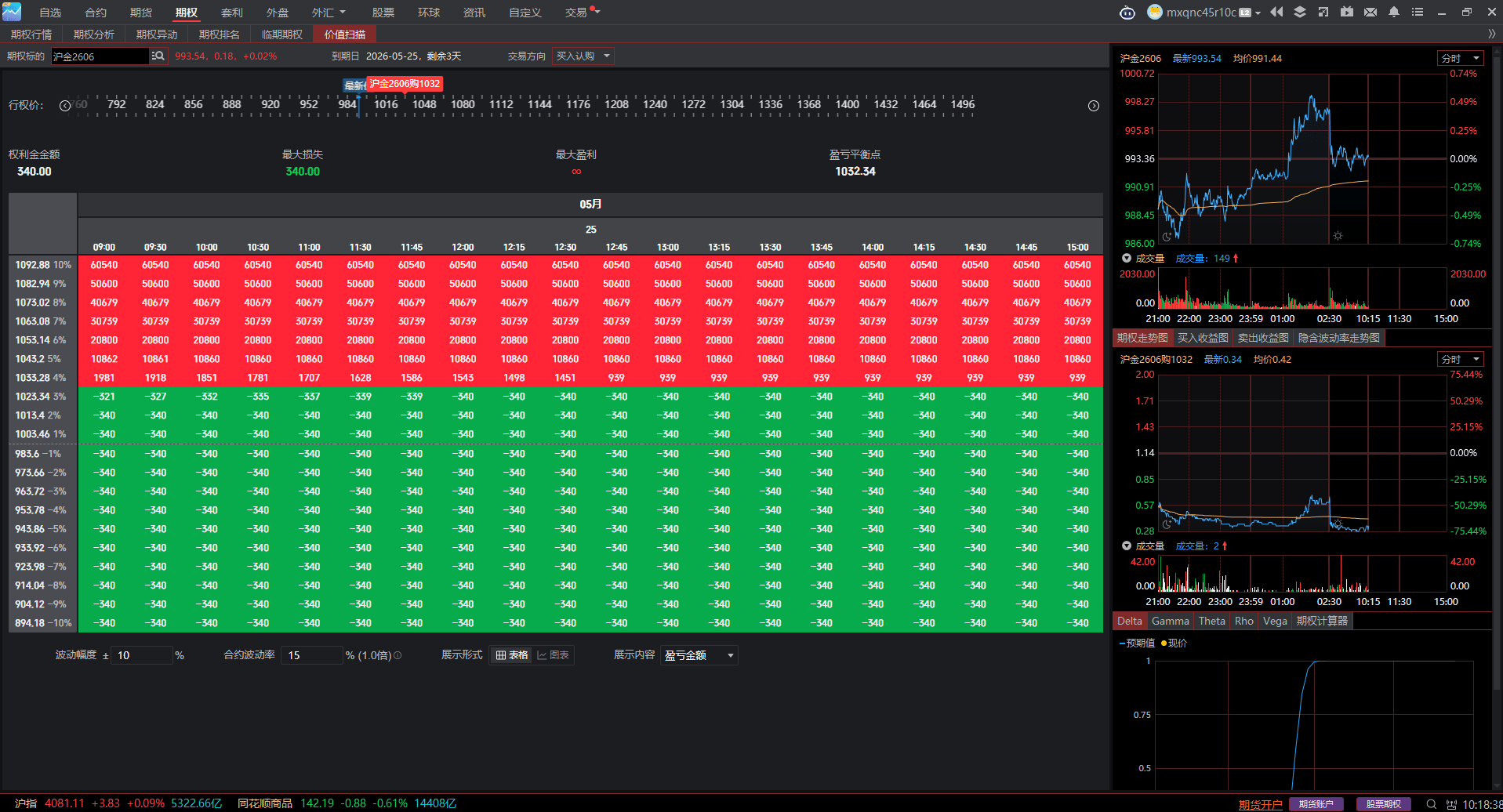Viewport: 1503px width, 812px height.
Task: Click the 期货账户 button
Action: pyautogui.click(x=1316, y=804)
